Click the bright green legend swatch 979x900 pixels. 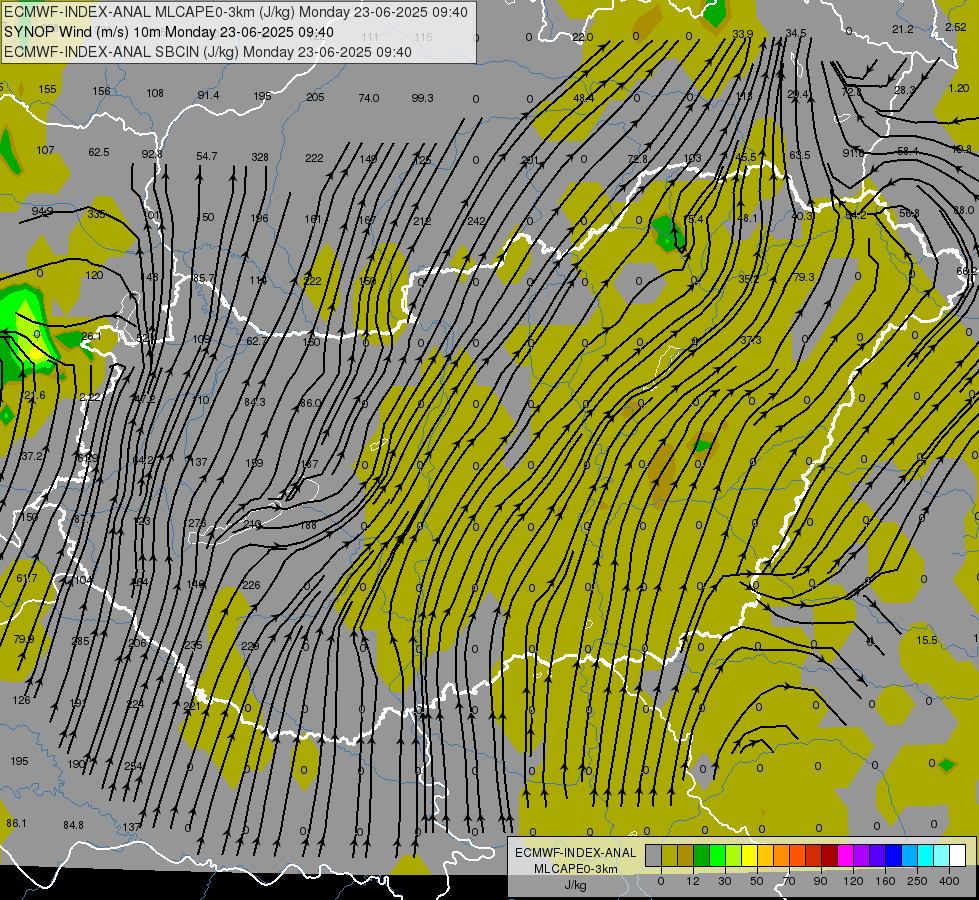point(717,856)
